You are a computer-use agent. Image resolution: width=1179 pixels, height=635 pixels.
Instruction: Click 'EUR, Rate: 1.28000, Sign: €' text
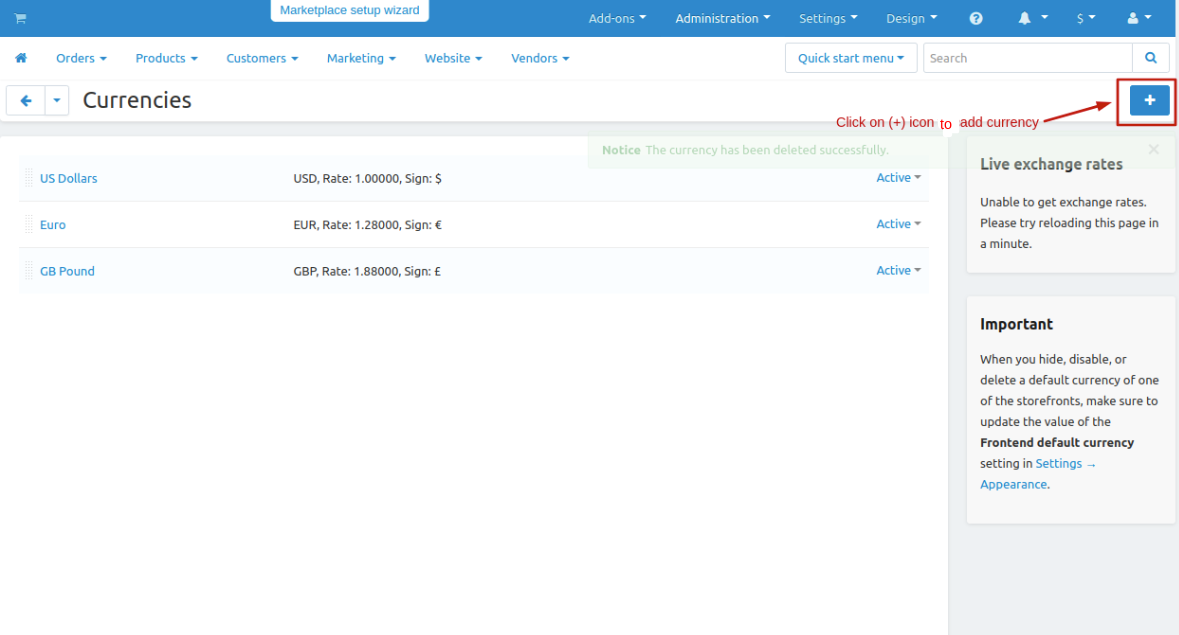(x=367, y=225)
